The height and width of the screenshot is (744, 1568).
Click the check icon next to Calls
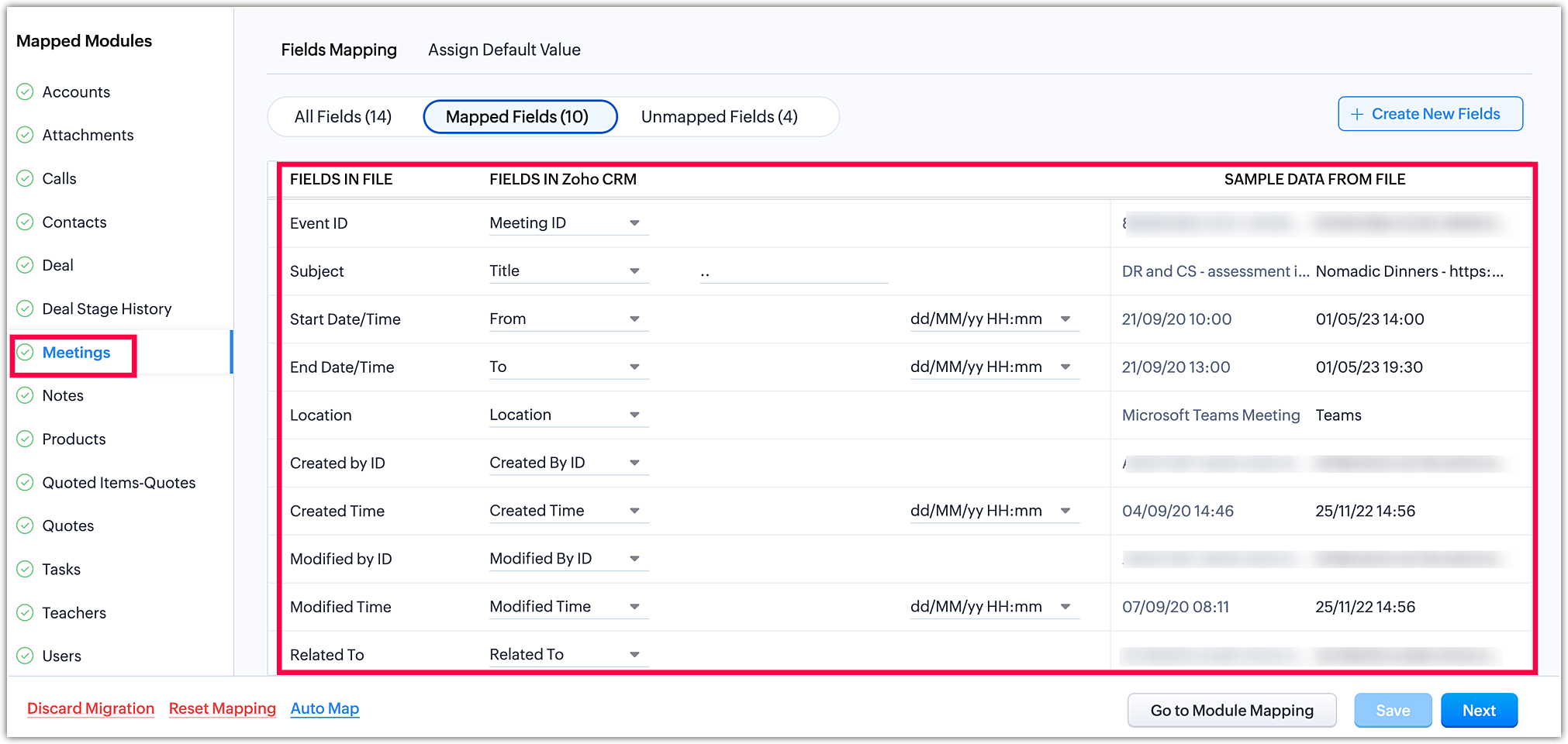[26, 179]
